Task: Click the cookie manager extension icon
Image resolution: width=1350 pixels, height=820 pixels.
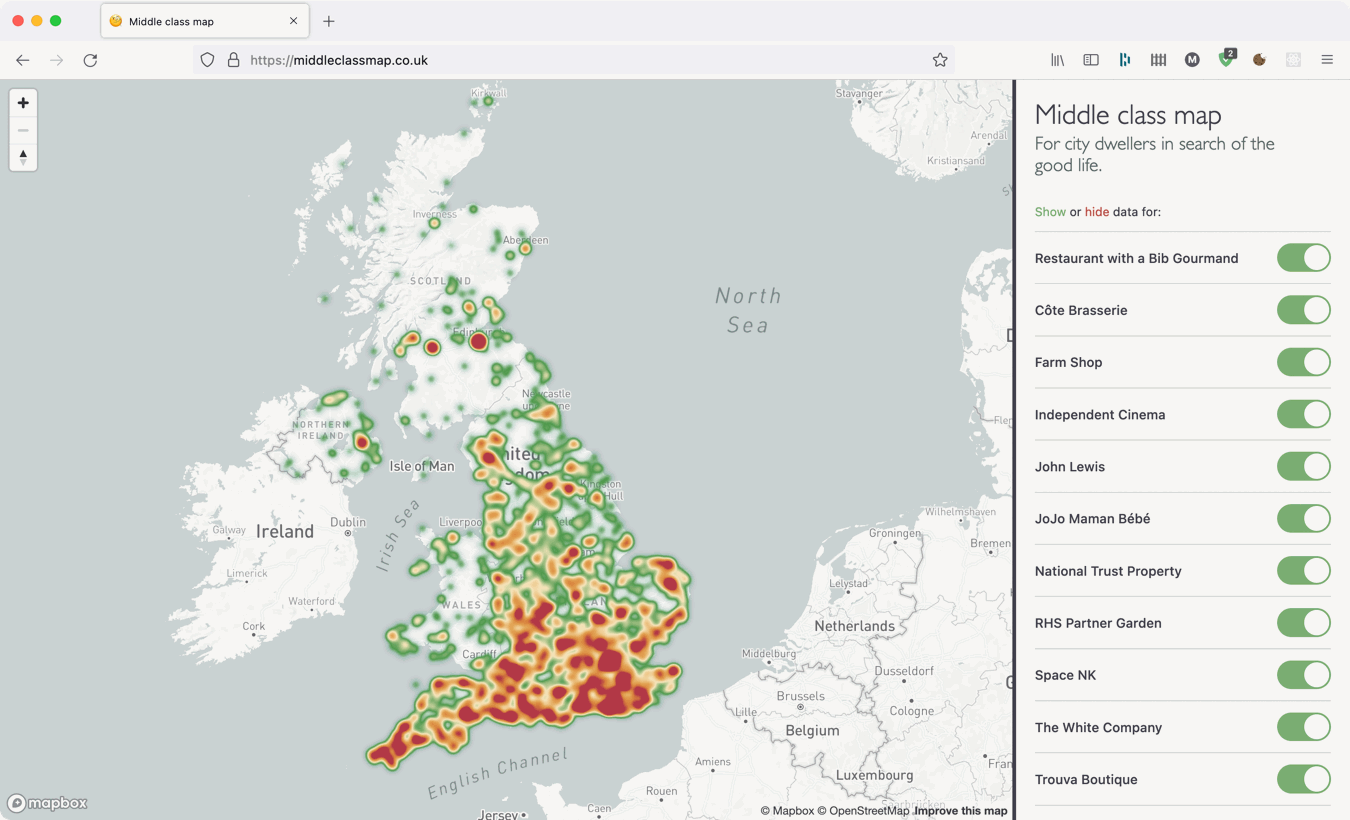Action: pos(1258,60)
